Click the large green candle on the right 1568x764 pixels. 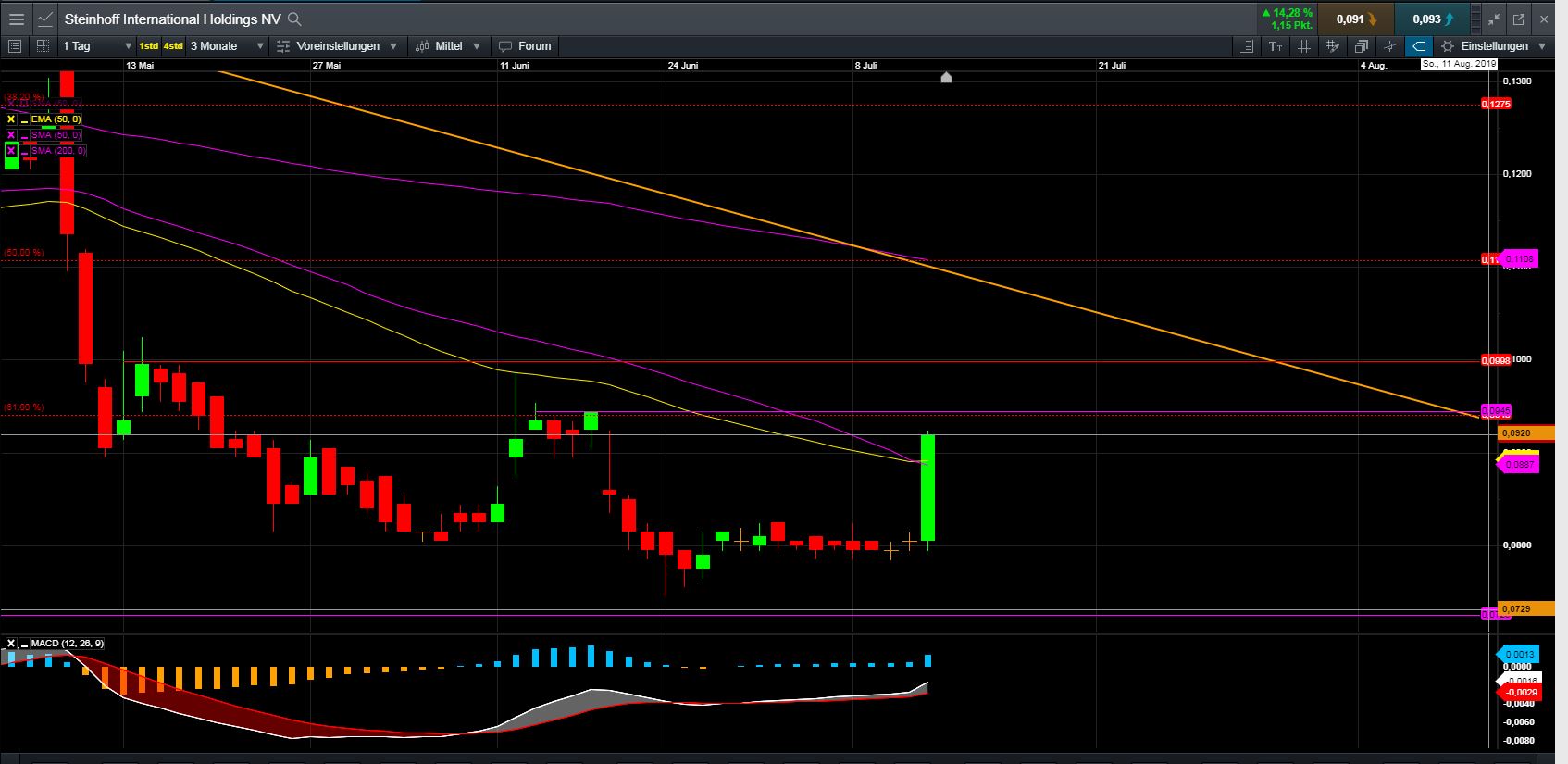click(x=927, y=487)
